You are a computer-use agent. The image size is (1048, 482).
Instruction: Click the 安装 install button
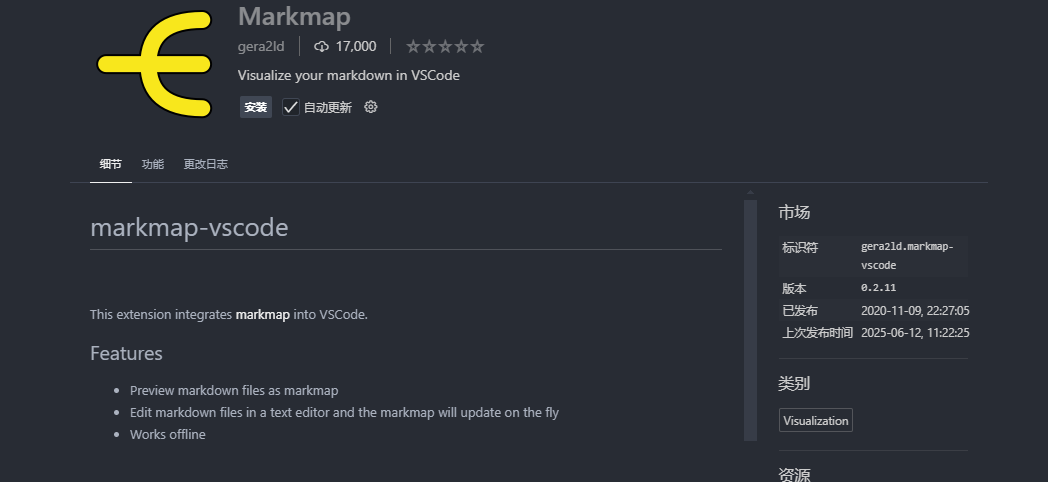click(256, 107)
